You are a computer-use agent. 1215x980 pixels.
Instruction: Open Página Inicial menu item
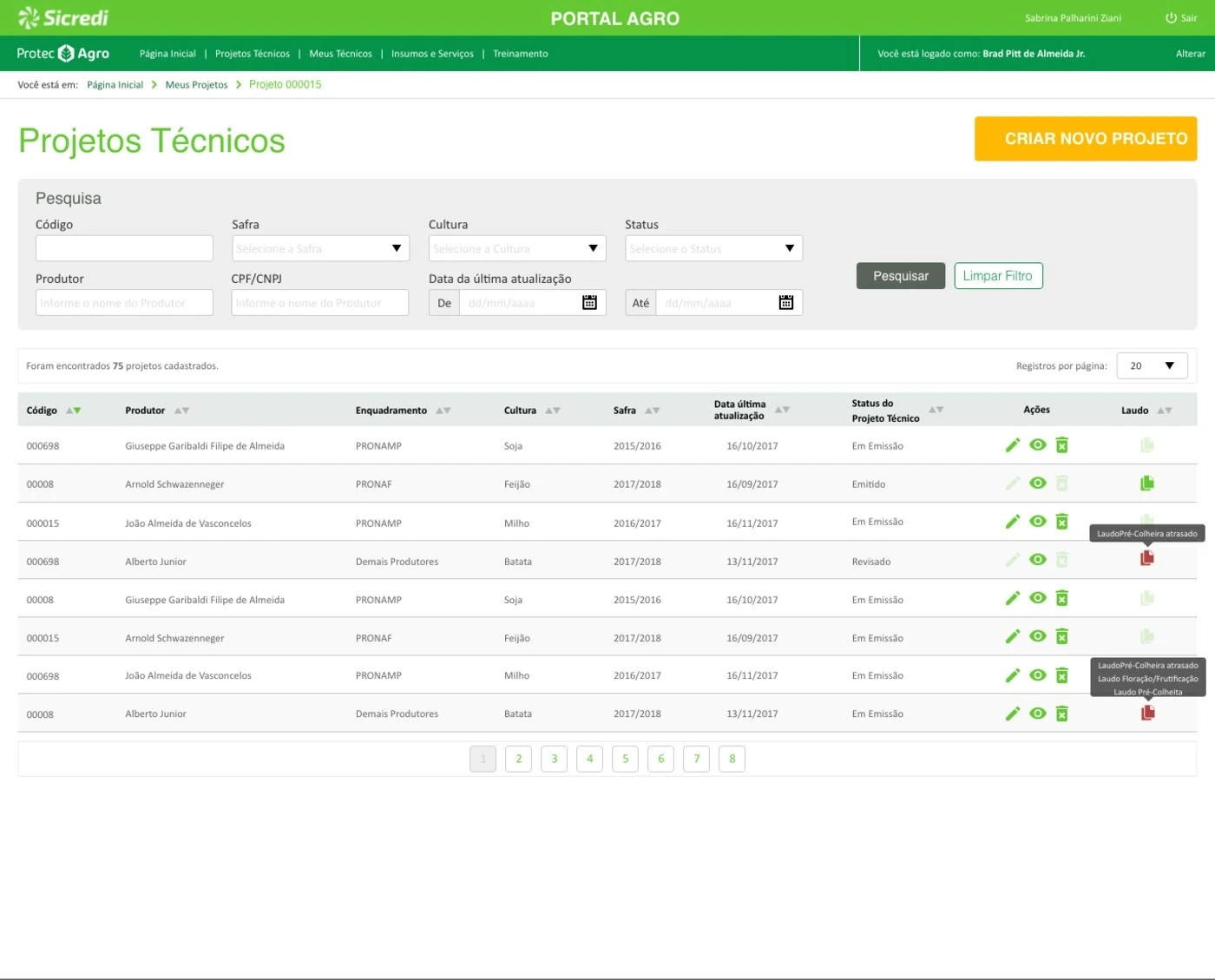167,54
